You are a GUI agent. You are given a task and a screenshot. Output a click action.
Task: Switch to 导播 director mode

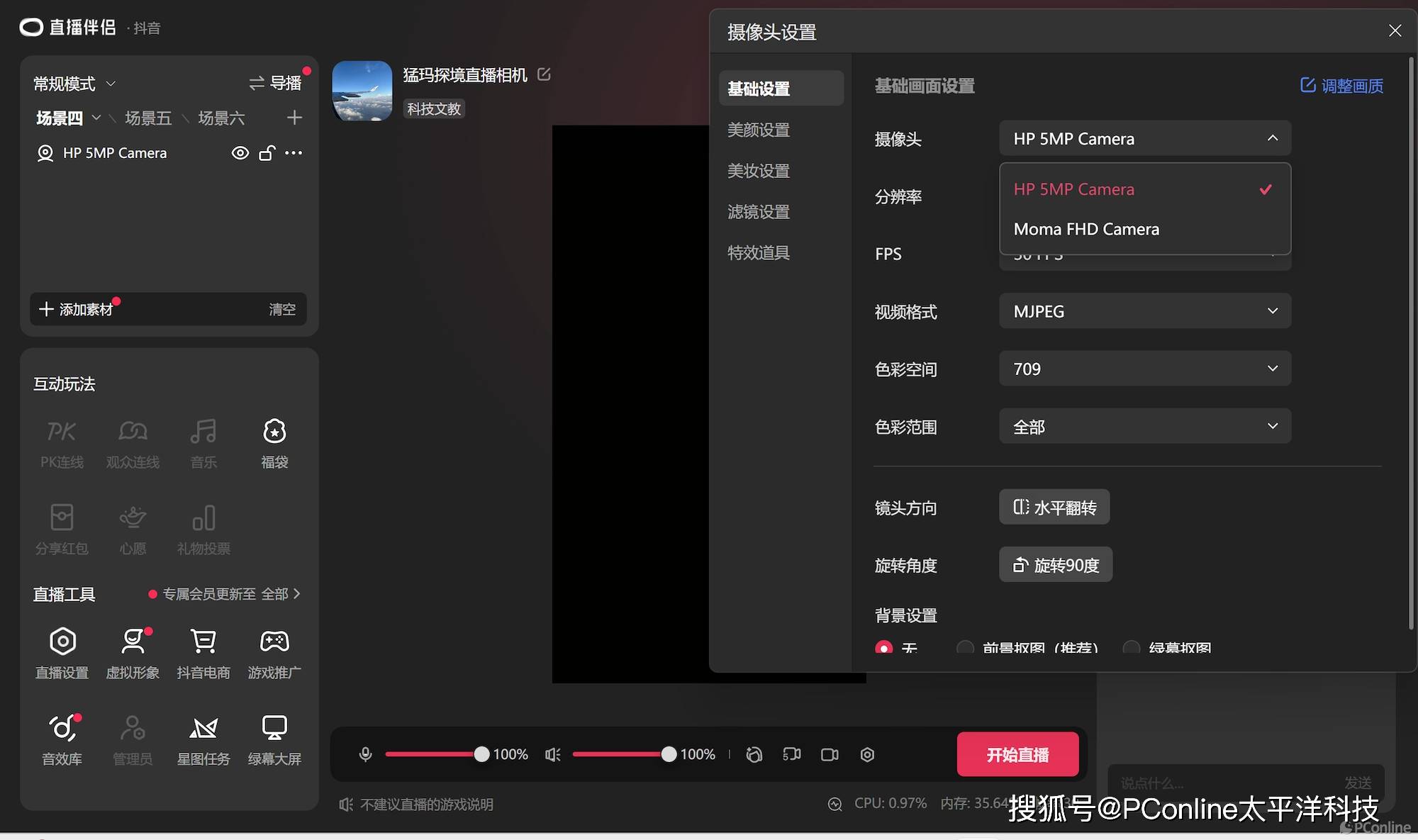coord(276,83)
